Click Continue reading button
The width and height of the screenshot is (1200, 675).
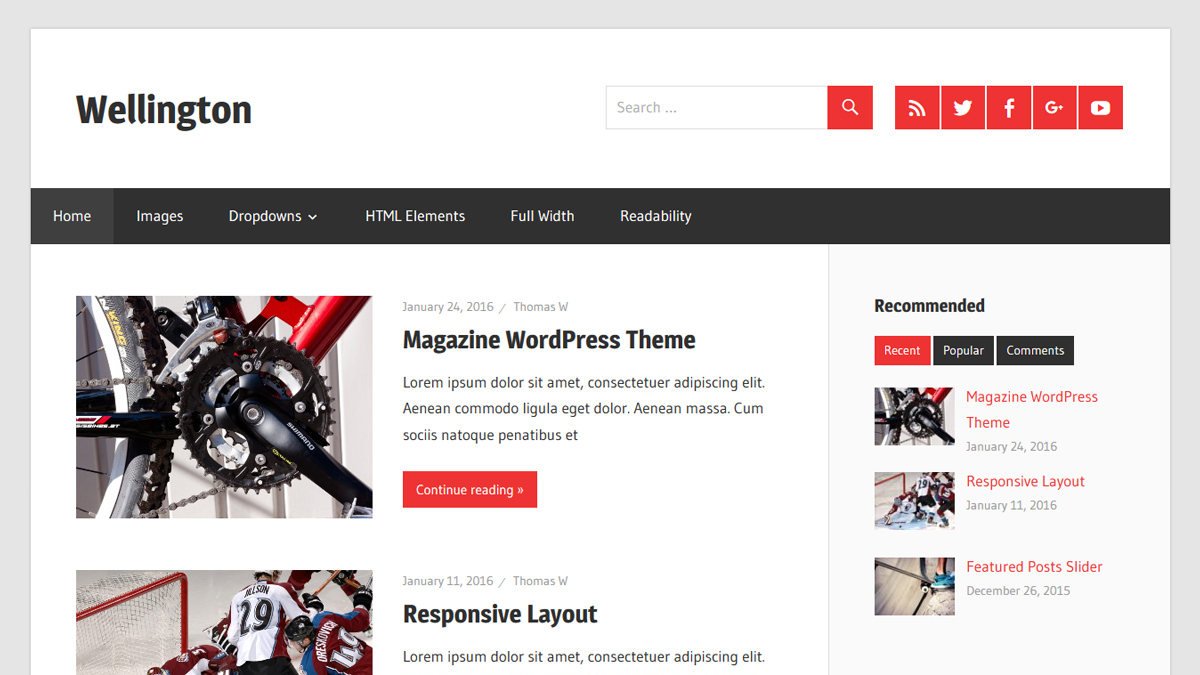click(x=470, y=489)
